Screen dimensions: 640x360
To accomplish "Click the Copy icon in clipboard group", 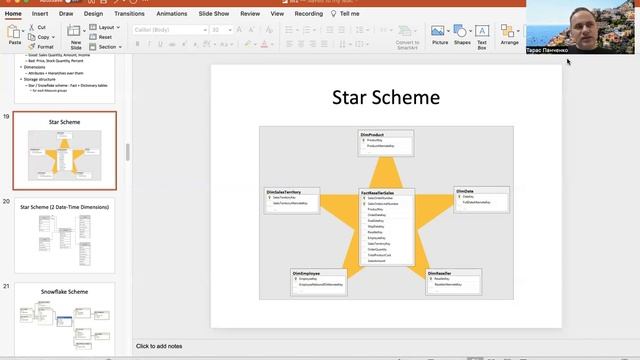I will pos(32,37).
